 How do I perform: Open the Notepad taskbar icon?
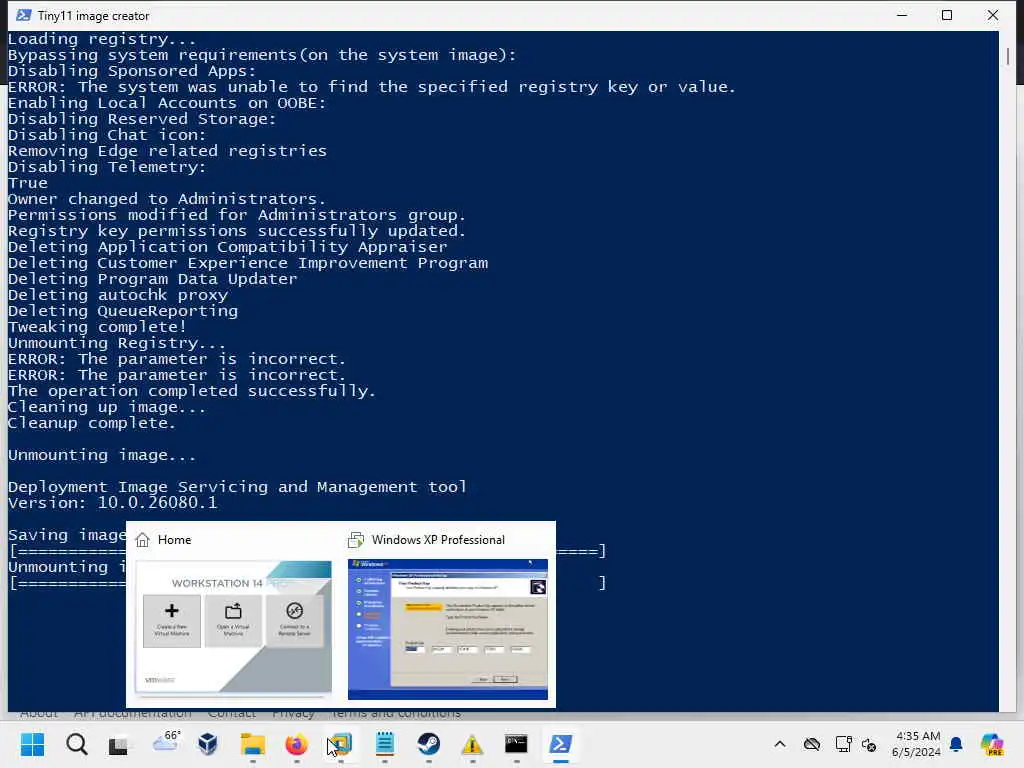pos(385,744)
